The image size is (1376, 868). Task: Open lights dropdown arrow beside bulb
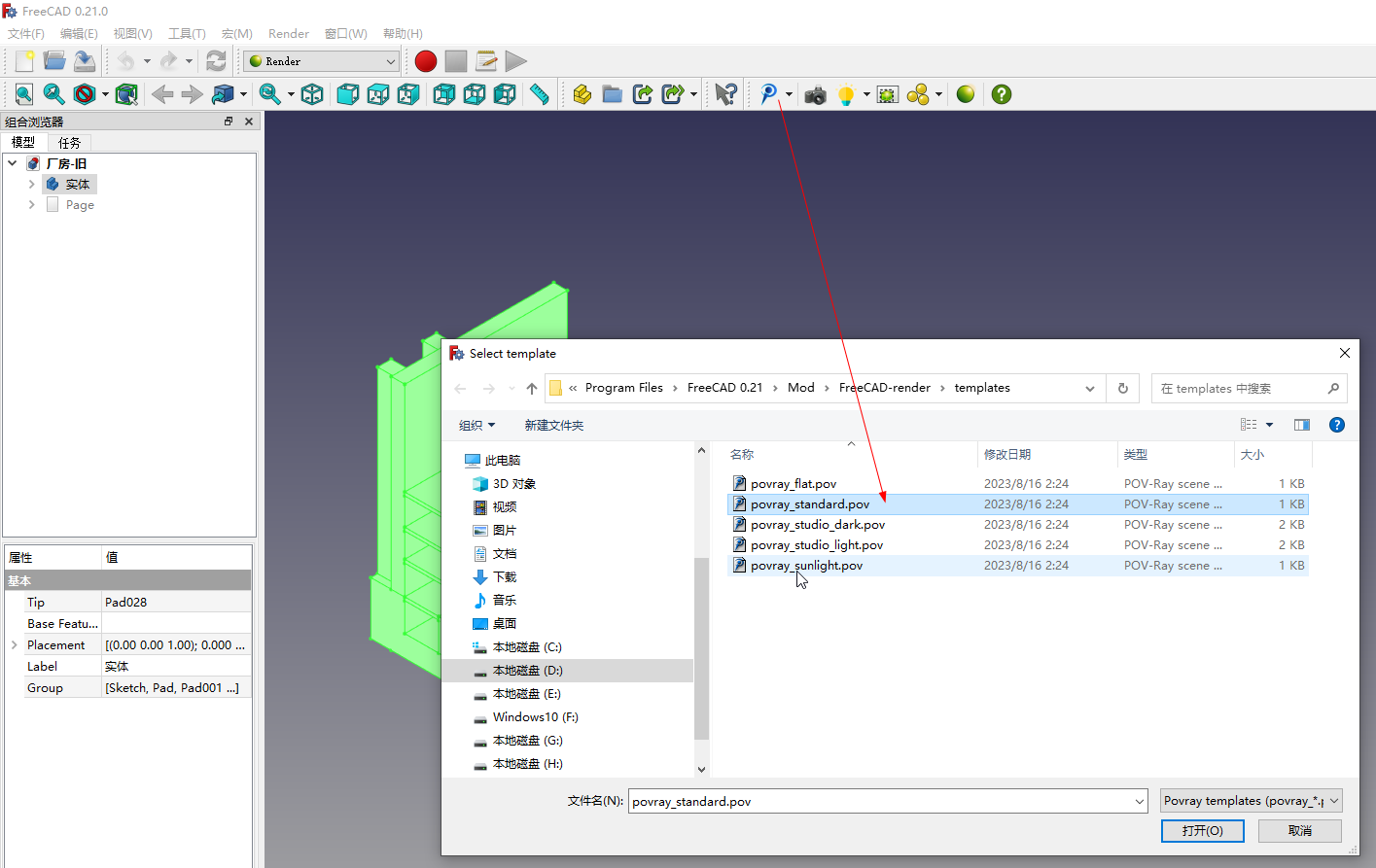tap(866, 94)
